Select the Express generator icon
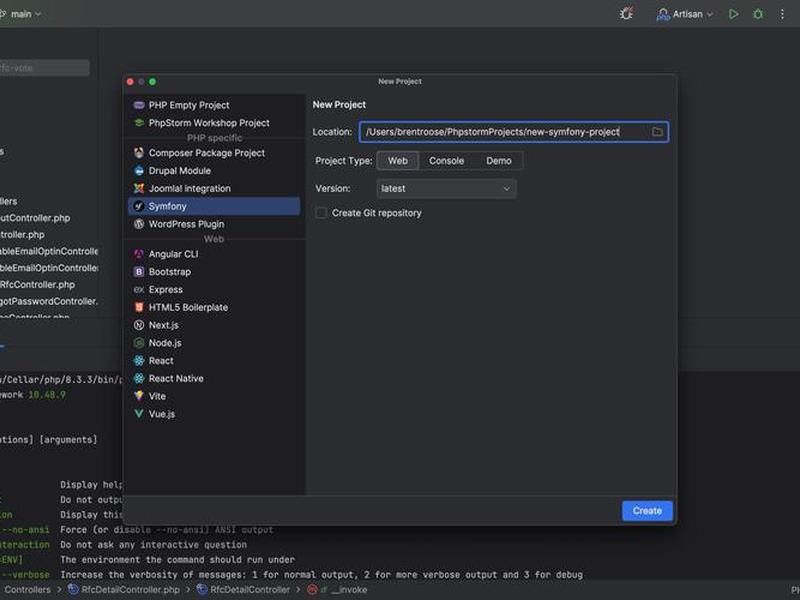 tap(139, 290)
